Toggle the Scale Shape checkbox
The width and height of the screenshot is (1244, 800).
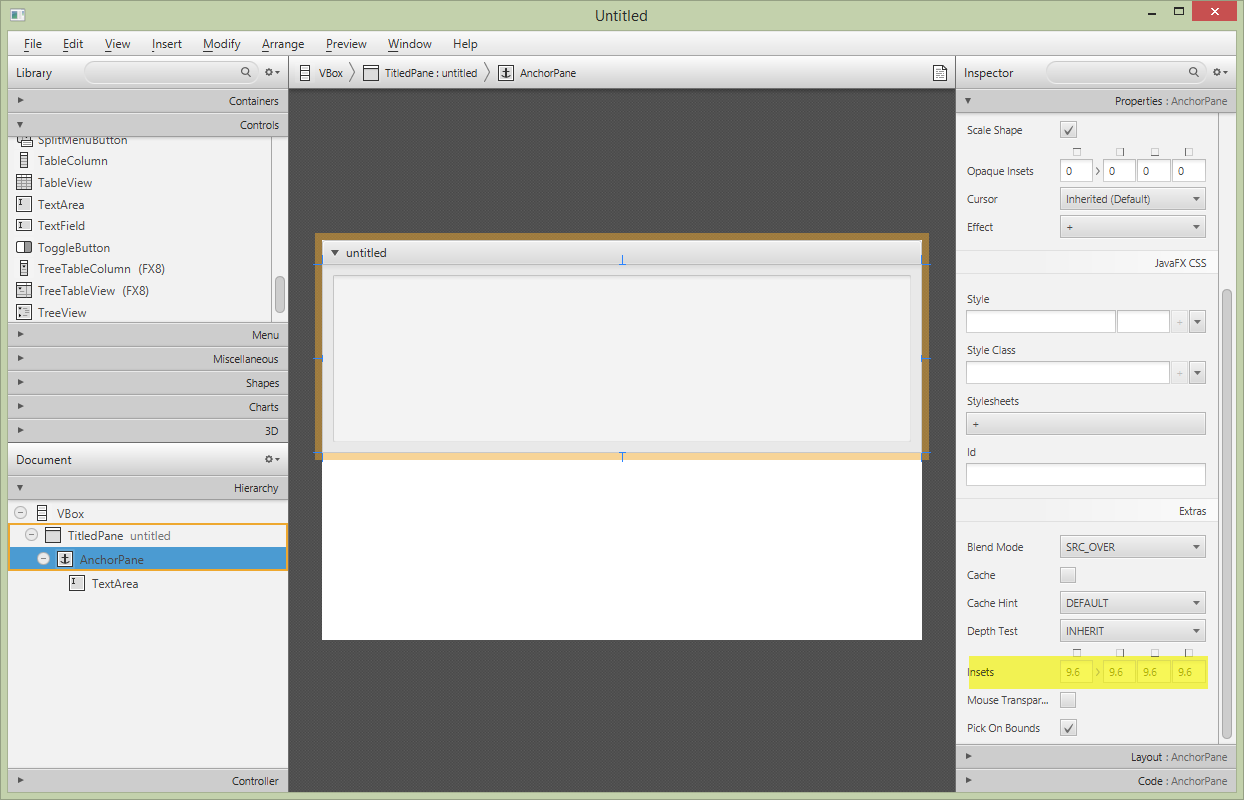[1068, 129]
